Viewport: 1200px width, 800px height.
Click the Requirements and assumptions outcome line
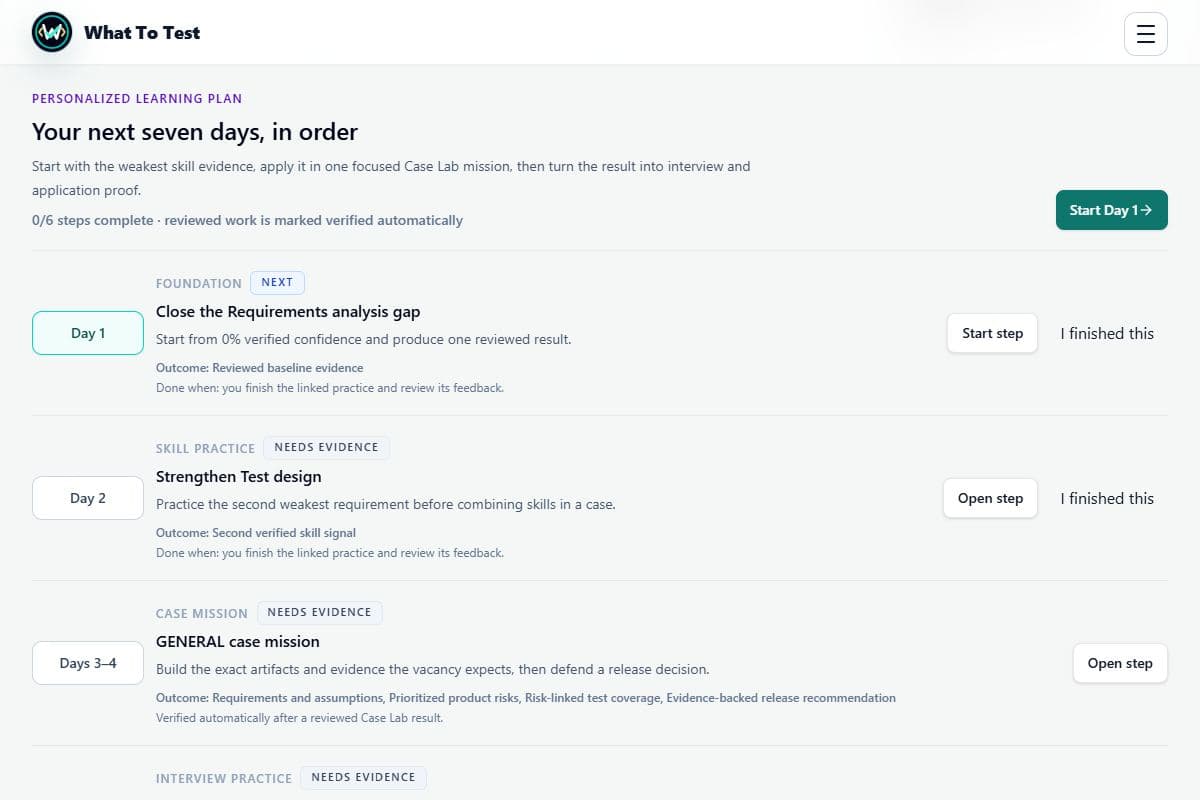click(x=526, y=698)
